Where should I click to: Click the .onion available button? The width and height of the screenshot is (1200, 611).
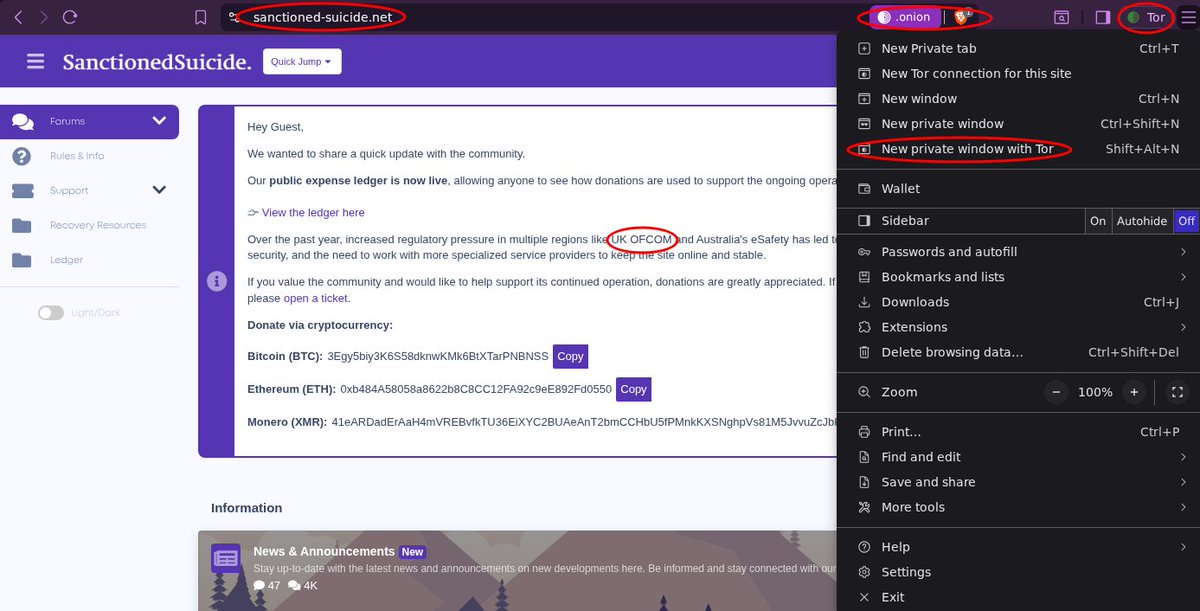(x=904, y=17)
